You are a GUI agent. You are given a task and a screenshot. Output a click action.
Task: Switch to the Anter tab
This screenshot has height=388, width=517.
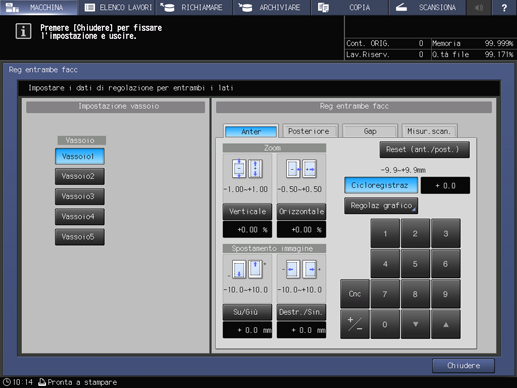251,131
